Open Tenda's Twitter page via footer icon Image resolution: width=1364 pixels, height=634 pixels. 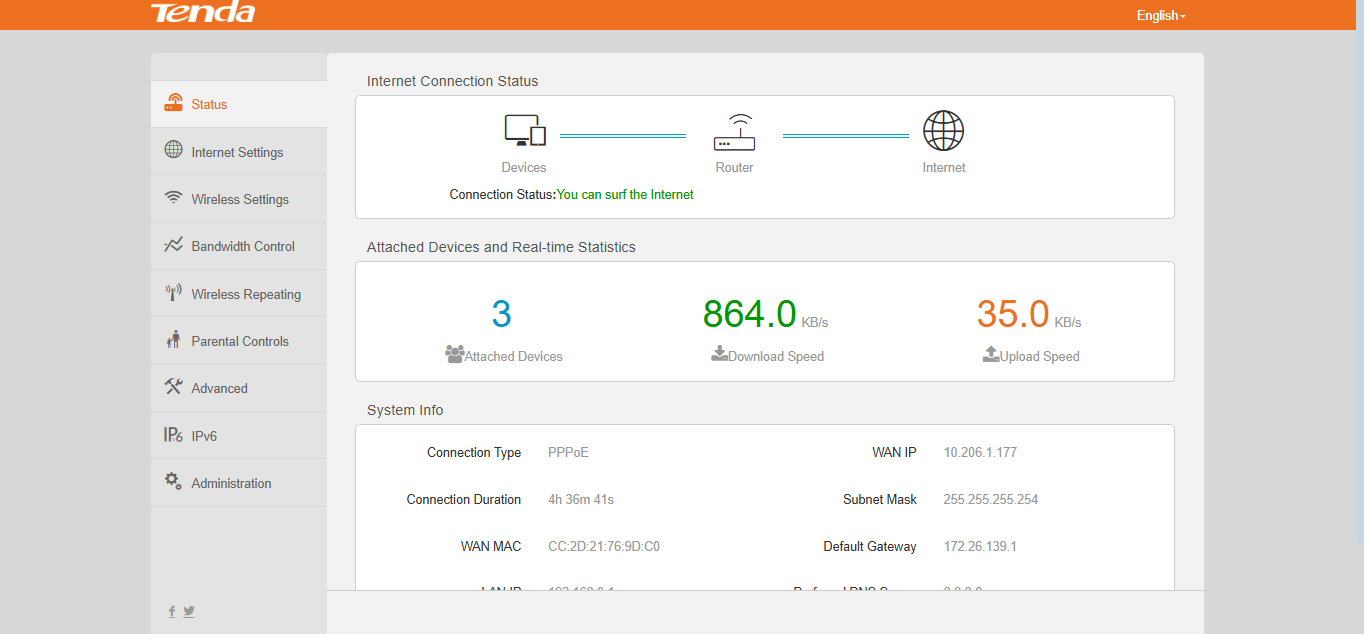(189, 611)
